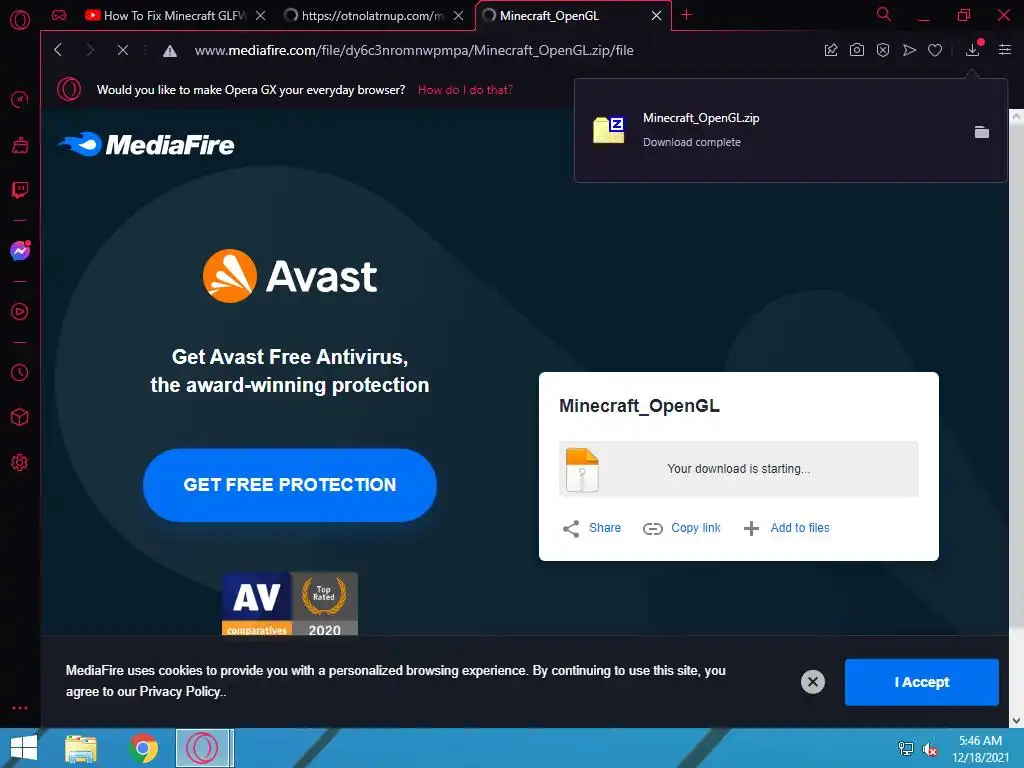The width and height of the screenshot is (1024, 768).
Task: Add page to bookmarks heart icon
Action: pyautogui.click(x=935, y=50)
